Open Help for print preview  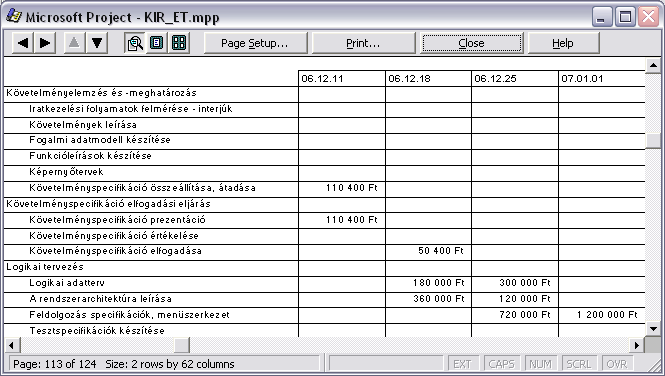pyautogui.click(x=563, y=43)
